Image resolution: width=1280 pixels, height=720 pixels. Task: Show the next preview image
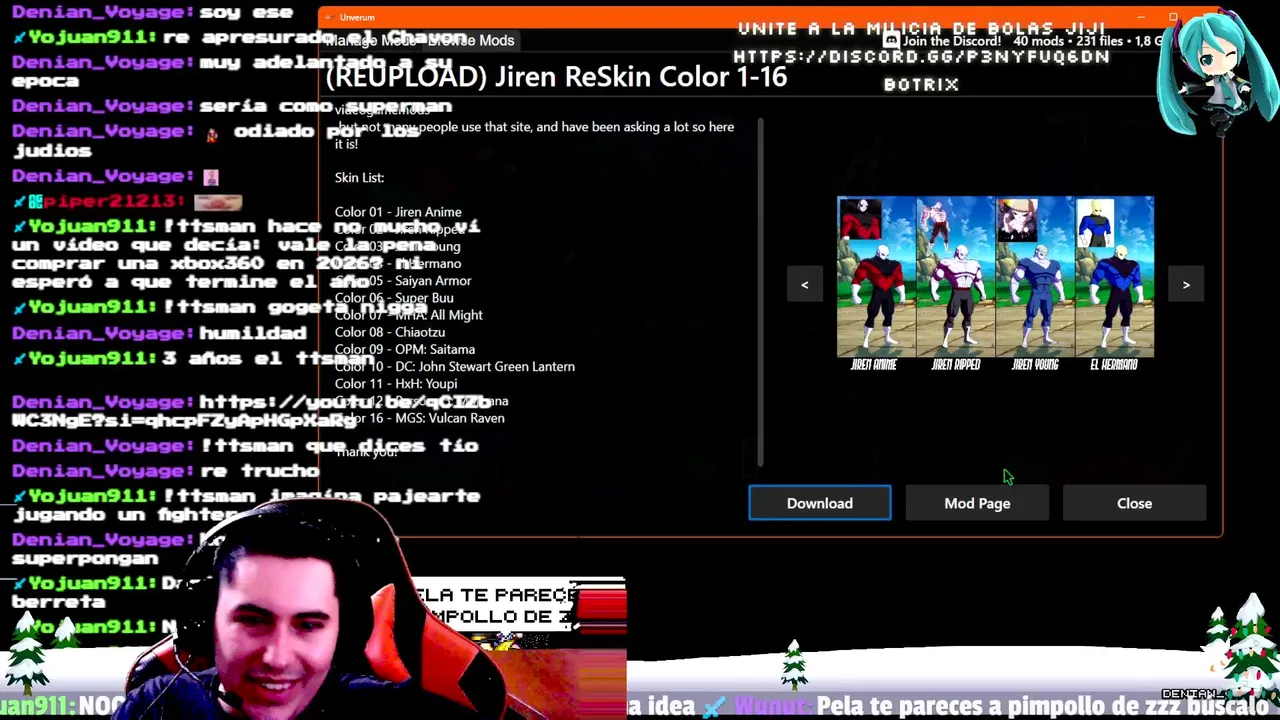pos(1186,285)
